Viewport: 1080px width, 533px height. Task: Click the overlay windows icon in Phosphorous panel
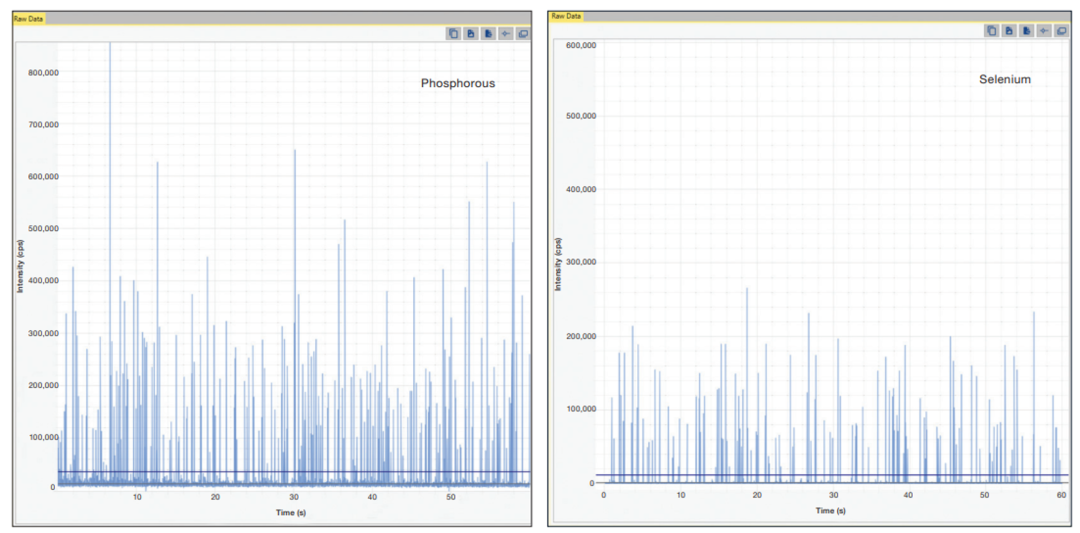tap(524, 33)
